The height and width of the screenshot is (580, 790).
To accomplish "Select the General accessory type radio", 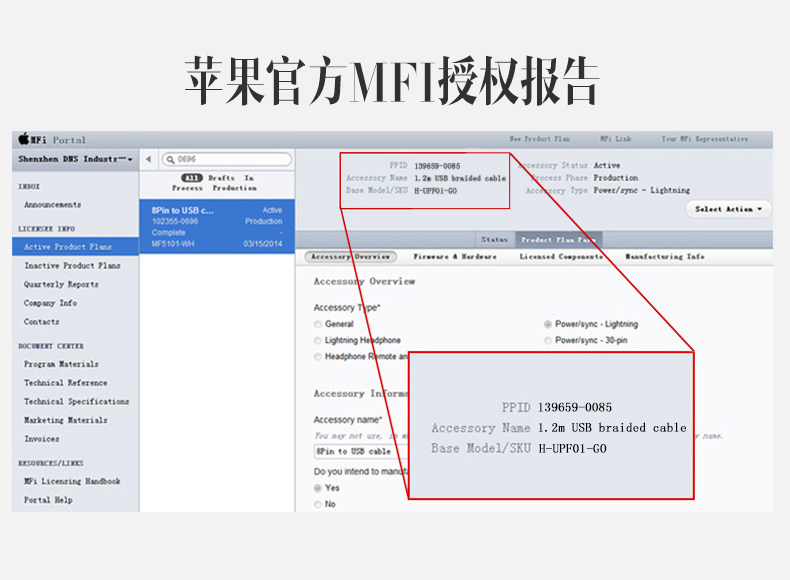I will pos(318,324).
